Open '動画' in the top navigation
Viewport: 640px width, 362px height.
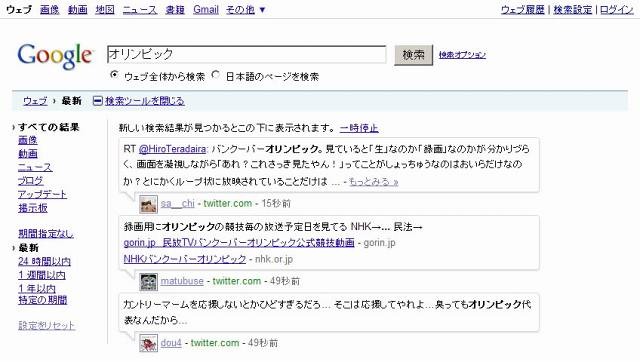coord(78,9)
